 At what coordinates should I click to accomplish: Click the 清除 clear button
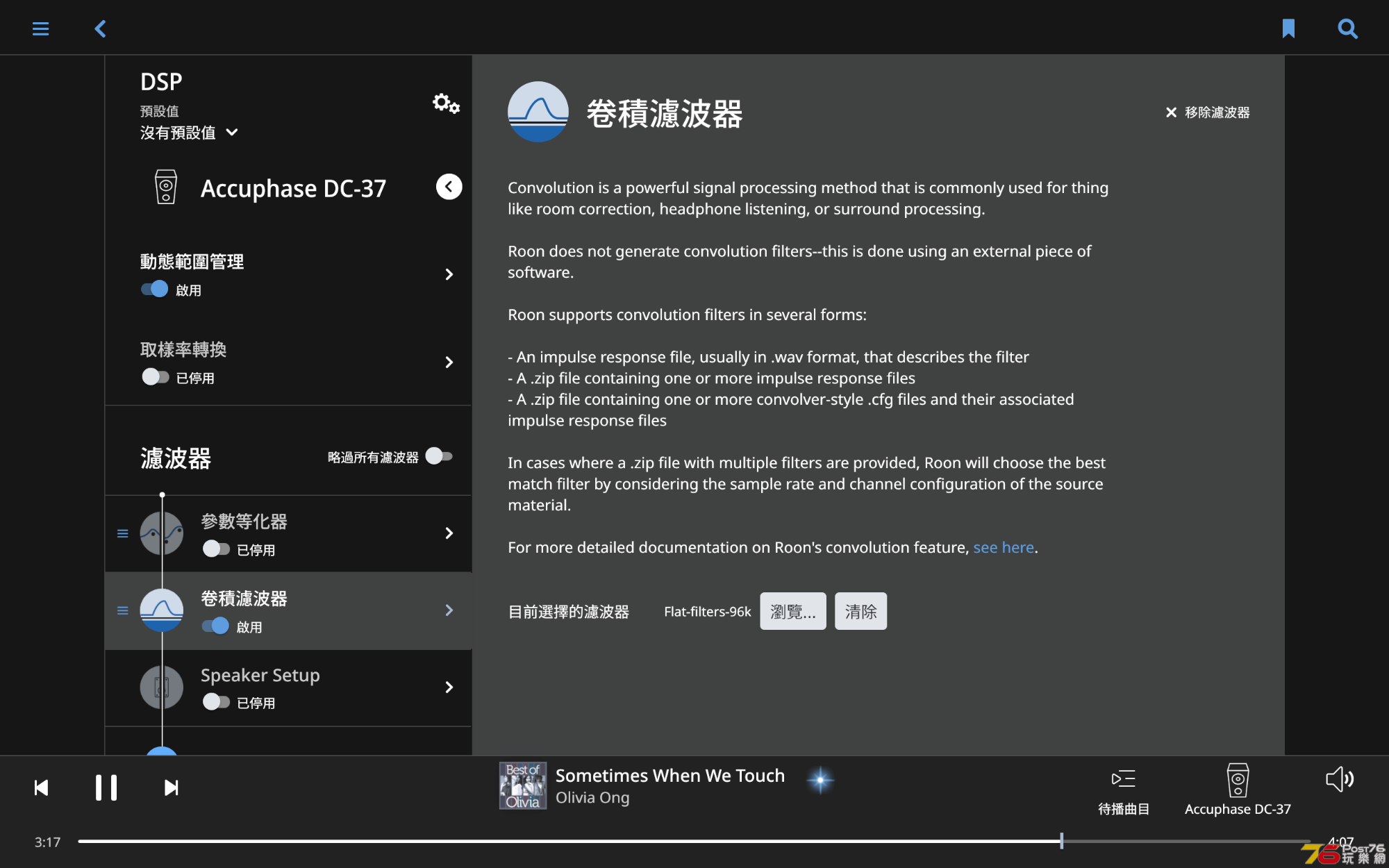[x=860, y=611]
